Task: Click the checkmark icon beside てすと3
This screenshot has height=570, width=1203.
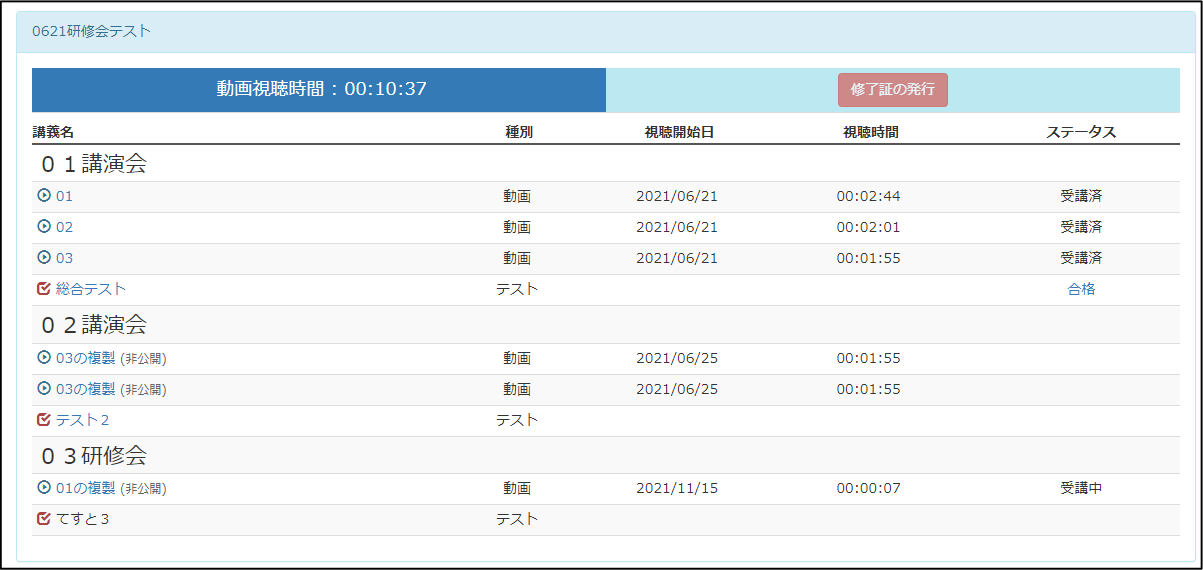Action: pyautogui.click(x=43, y=519)
